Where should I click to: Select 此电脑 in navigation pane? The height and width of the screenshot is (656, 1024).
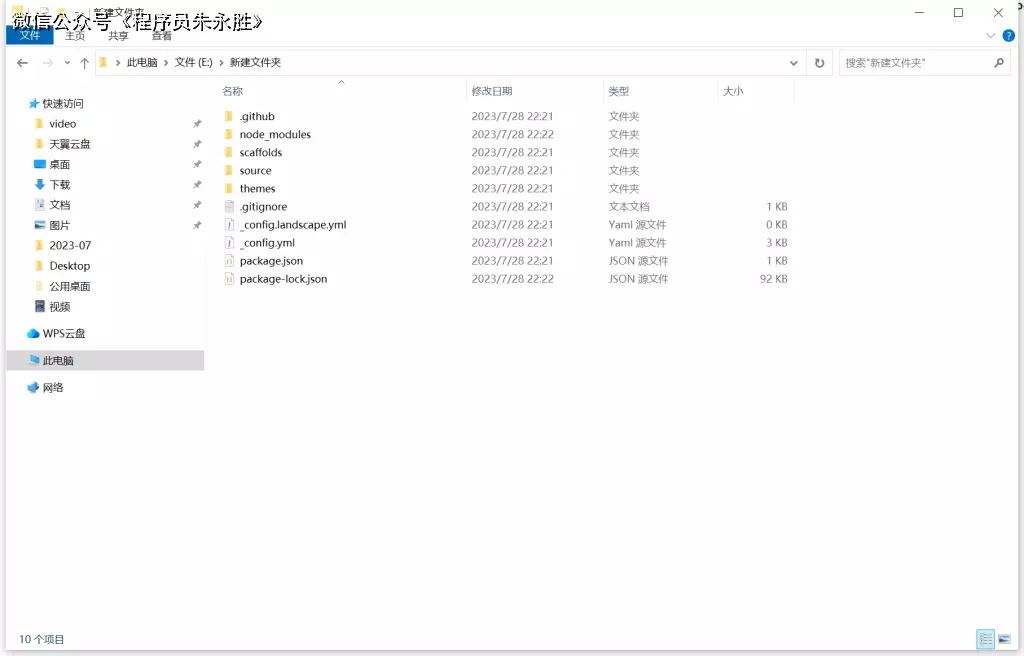point(58,360)
